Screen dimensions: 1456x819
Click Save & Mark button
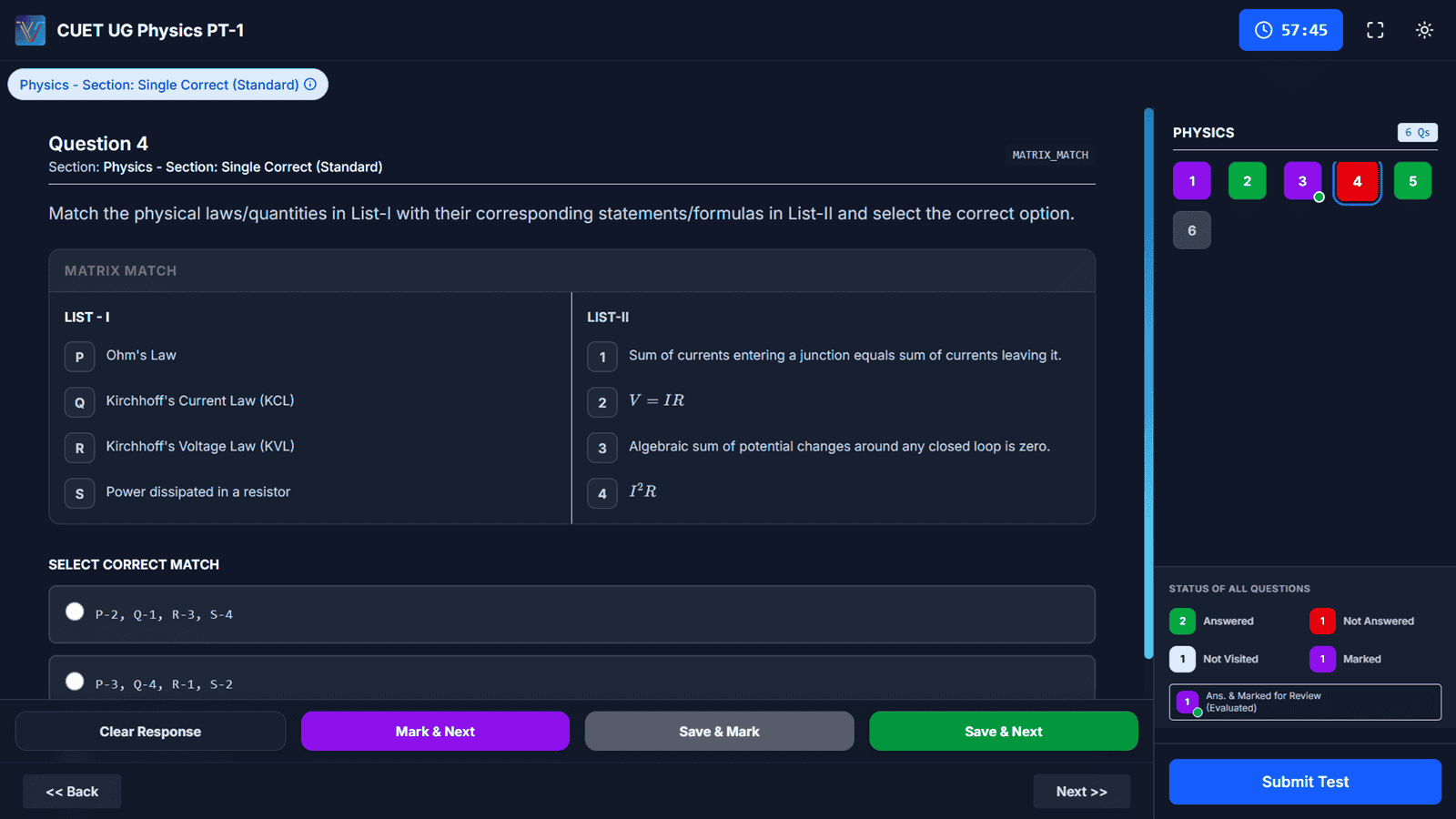click(719, 732)
